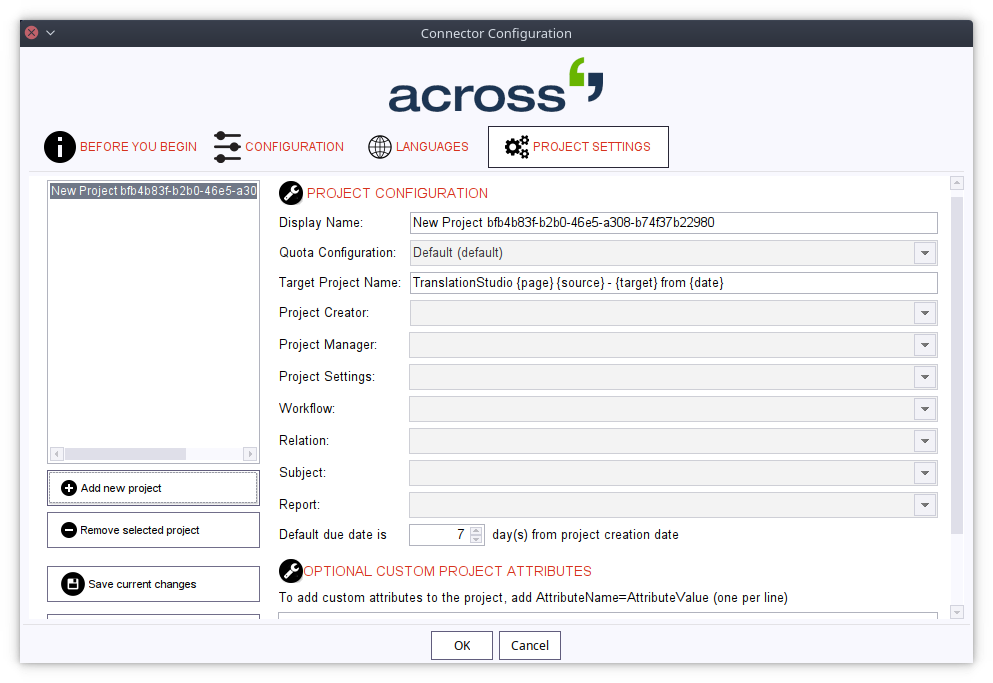Select the New Project bfb4b83f list entry
Viewport: 993px width, 683px height.
pos(153,191)
